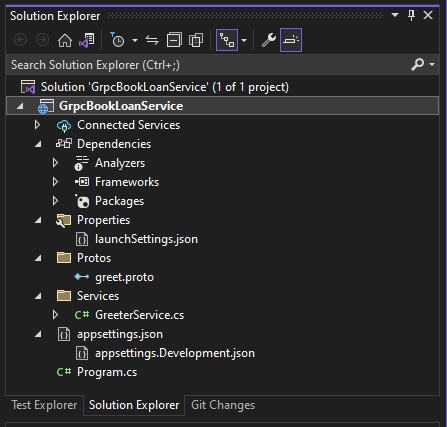Viewport: 447px width, 427px height.
Task: Toggle Preview Selected Items button
Action: point(291,40)
